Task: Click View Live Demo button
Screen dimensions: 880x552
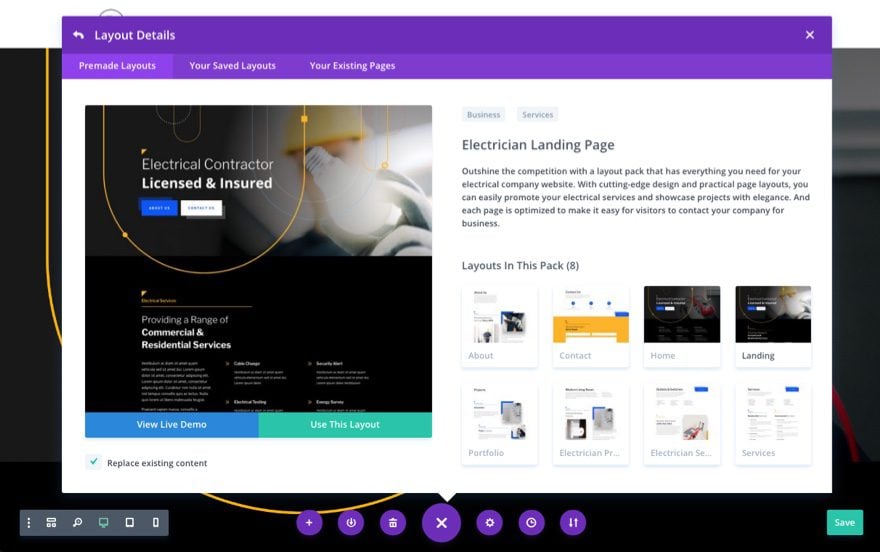Action: click(x=172, y=425)
